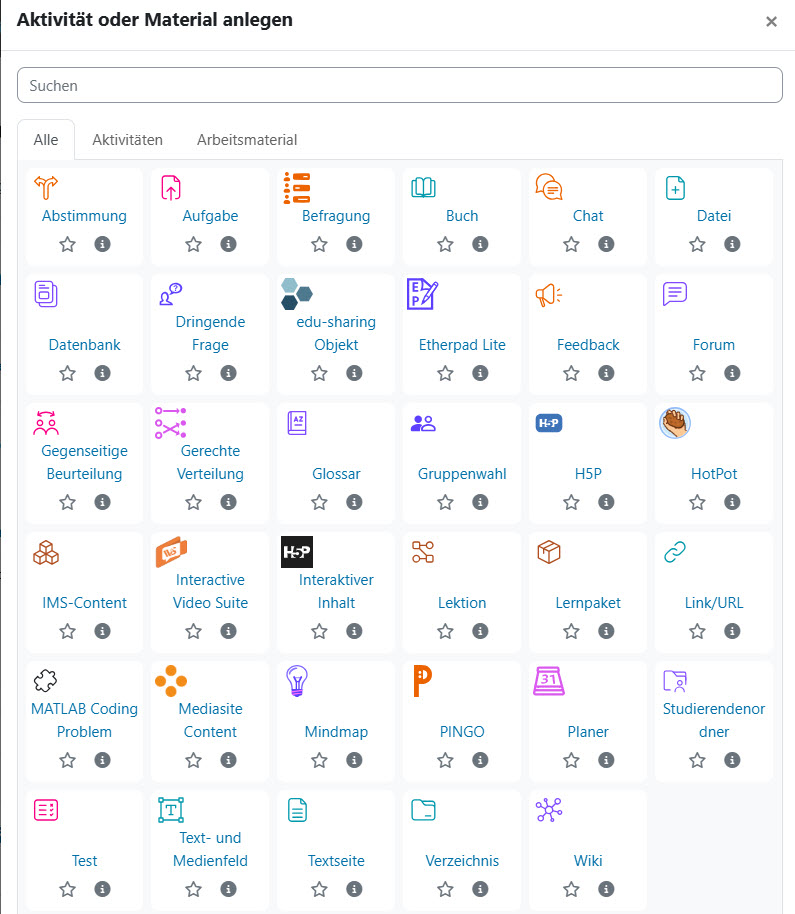Image resolution: width=795 pixels, height=914 pixels.
Task: Switch to the Aktivitäten tab
Action: coord(128,140)
